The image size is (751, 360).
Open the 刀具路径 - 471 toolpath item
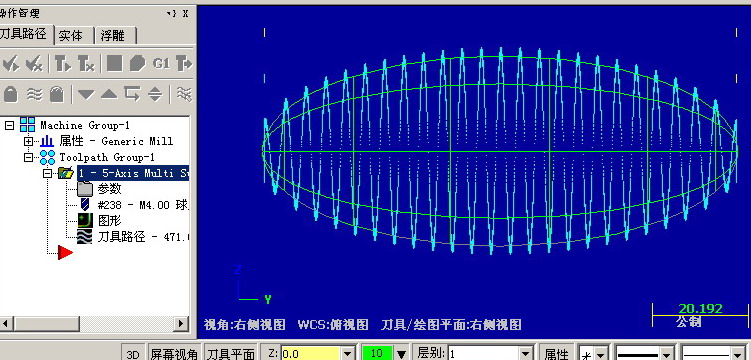[143, 236]
